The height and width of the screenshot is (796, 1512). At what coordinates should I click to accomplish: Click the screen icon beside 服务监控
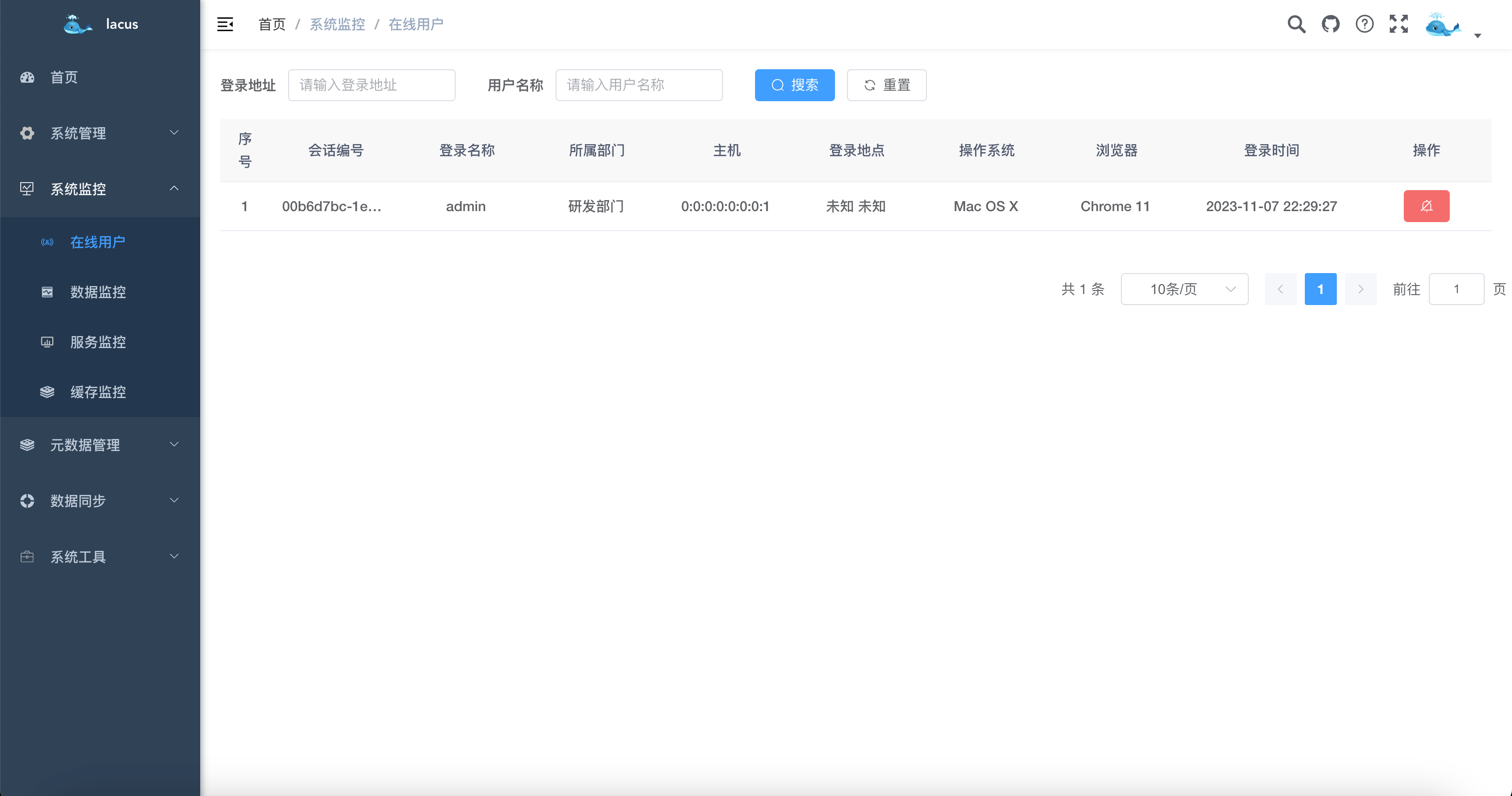click(x=47, y=342)
